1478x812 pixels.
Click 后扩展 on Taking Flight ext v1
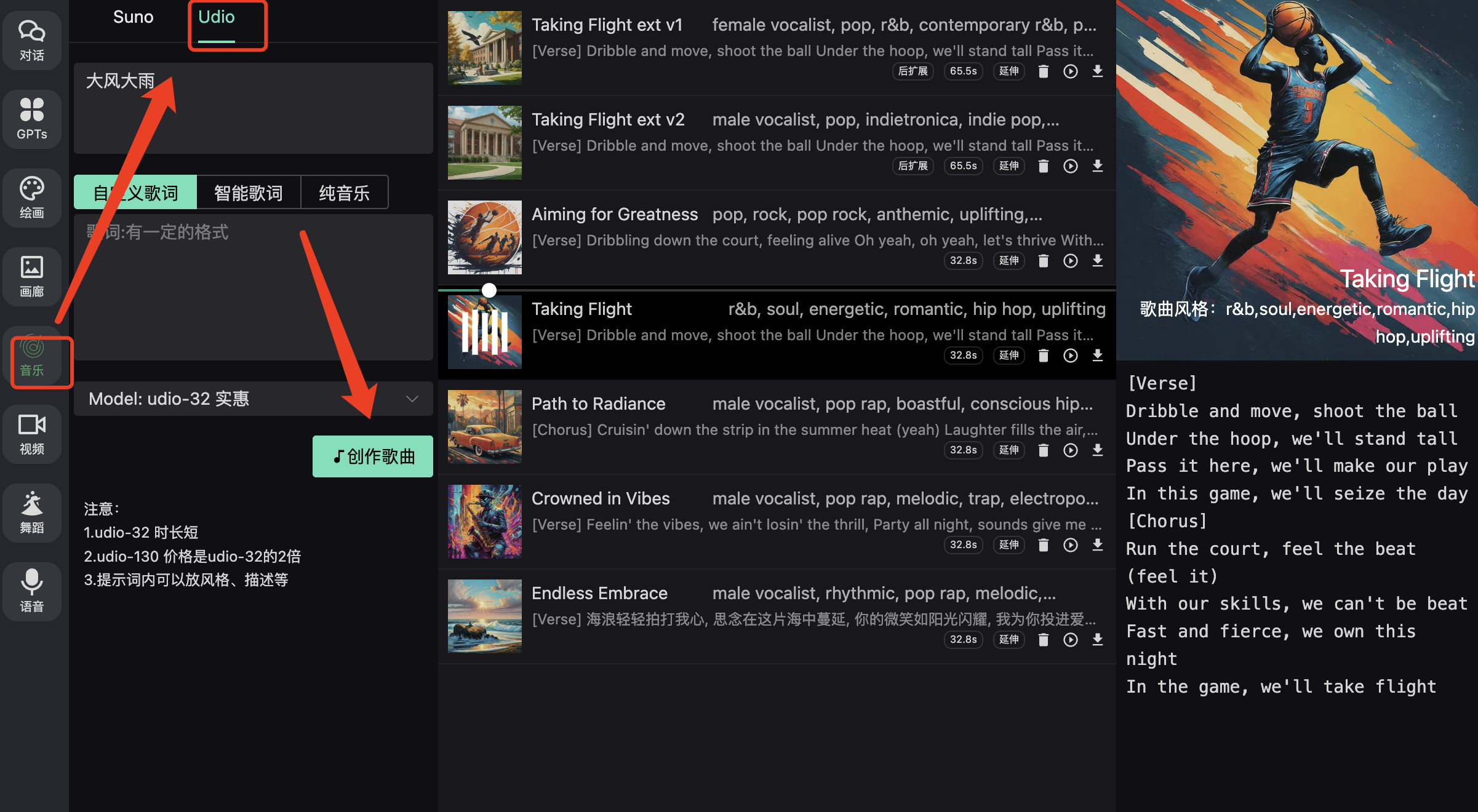point(913,71)
